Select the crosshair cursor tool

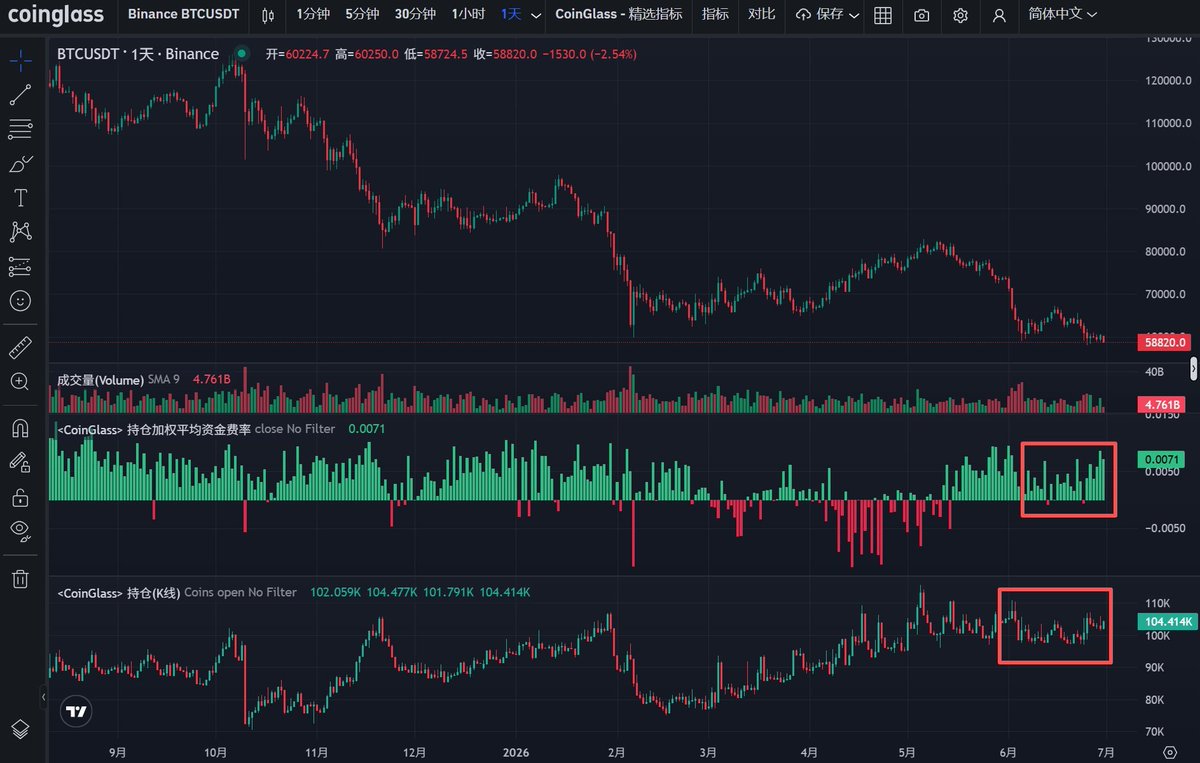coord(20,61)
